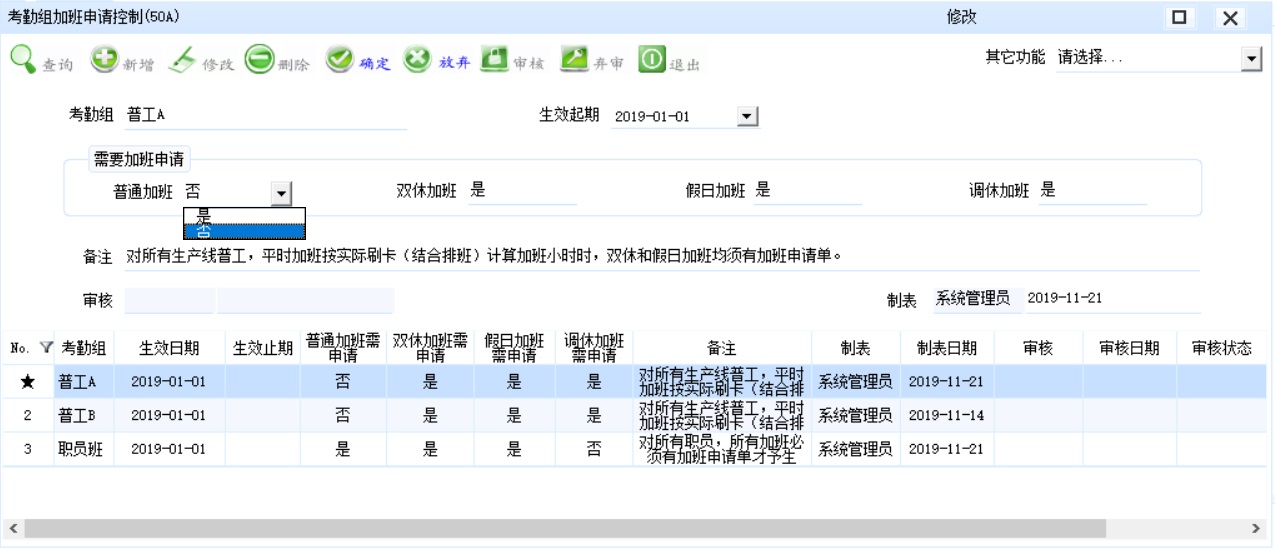Click the horizontal scrollbar right arrow
Image resolution: width=1275 pixels, height=550 pixels.
coord(1257,528)
